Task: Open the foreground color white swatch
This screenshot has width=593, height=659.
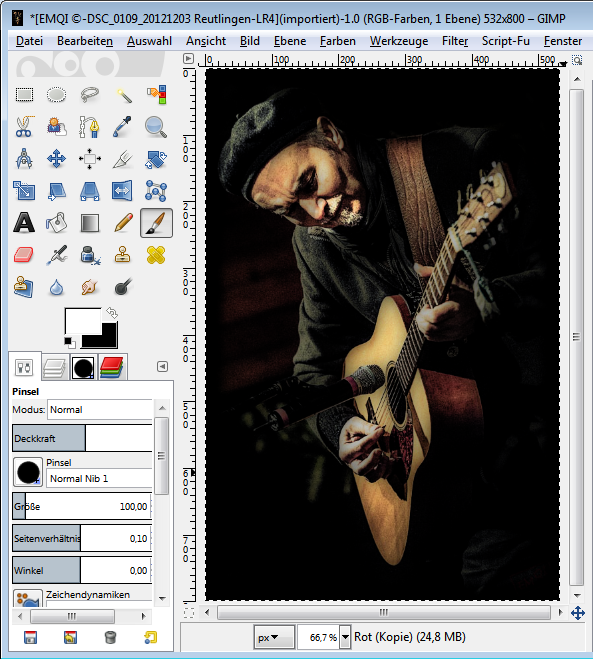Action: pos(81,320)
